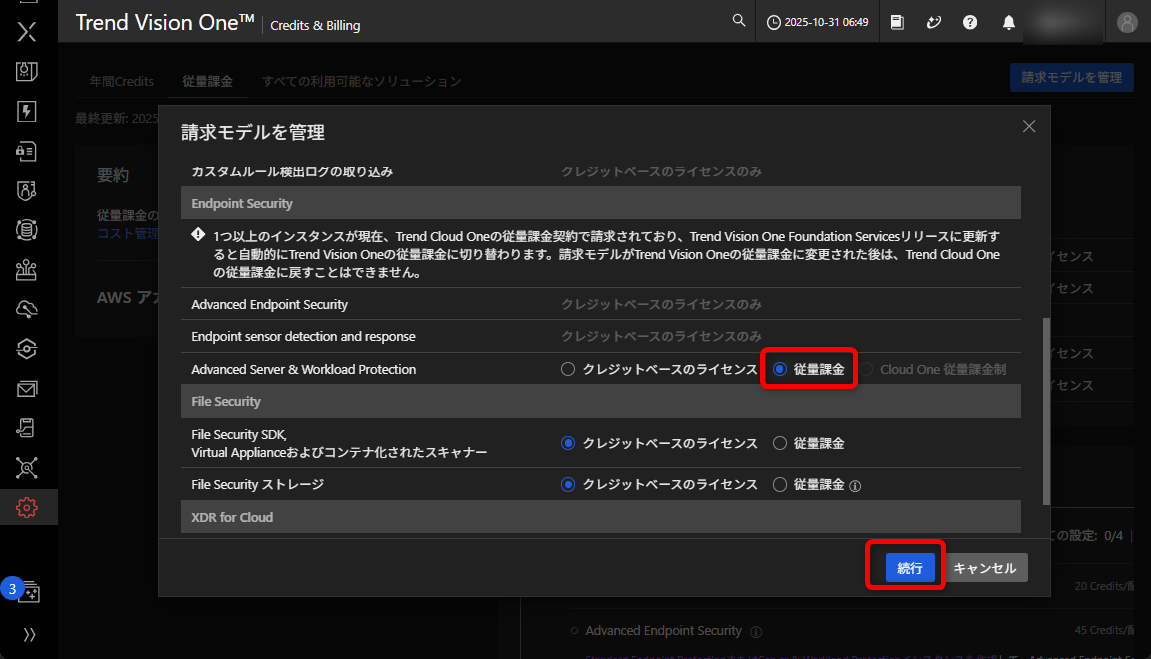The width and height of the screenshot is (1151, 659).
Task: Open the Trend Vision One logo icon in sidebar
Action: tap(26, 32)
